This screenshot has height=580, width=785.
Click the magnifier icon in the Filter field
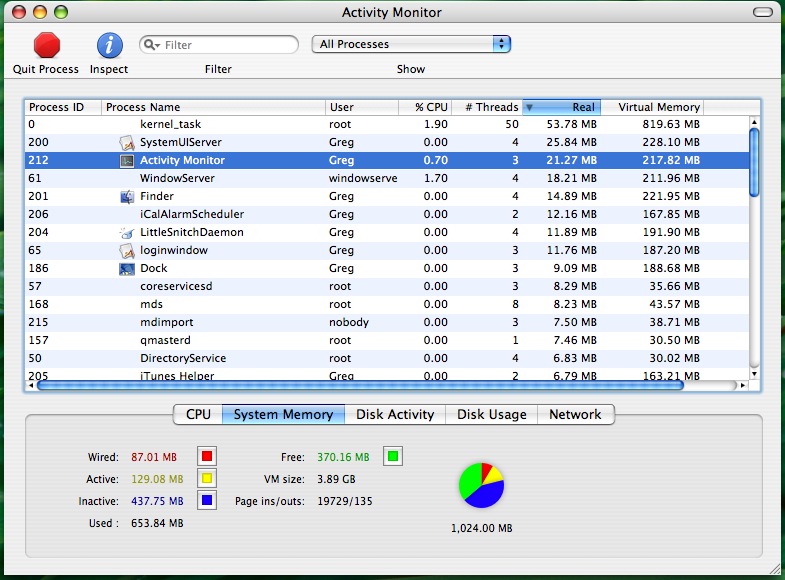[x=151, y=45]
